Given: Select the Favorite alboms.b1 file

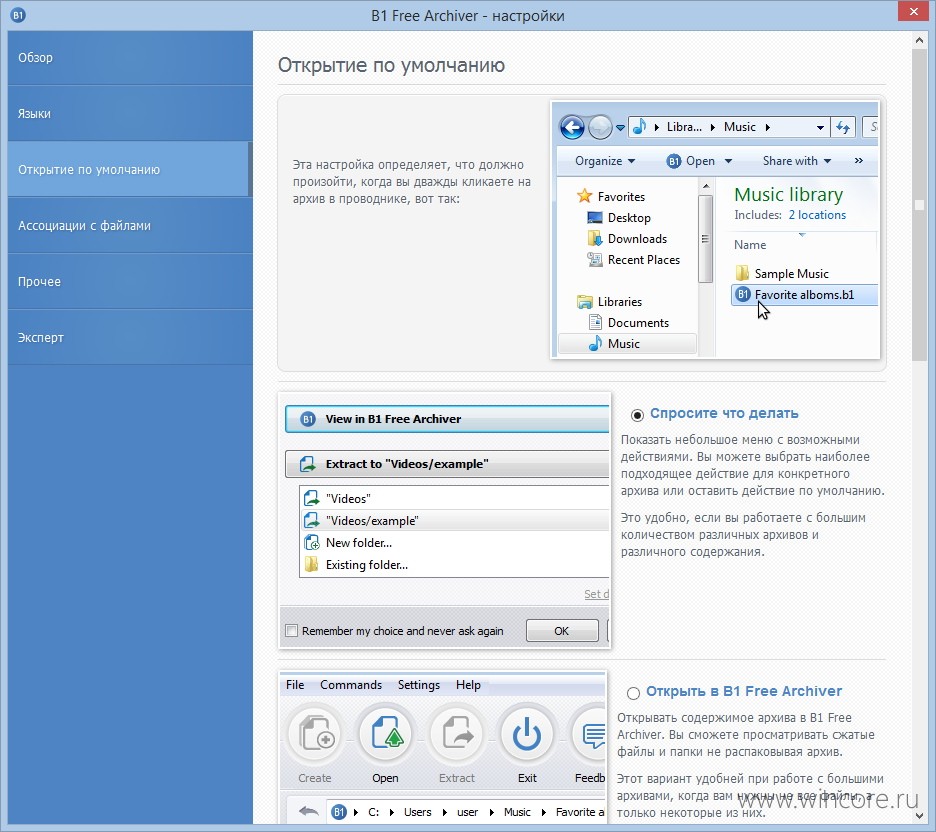Looking at the screenshot, I should tap(805, 295).
